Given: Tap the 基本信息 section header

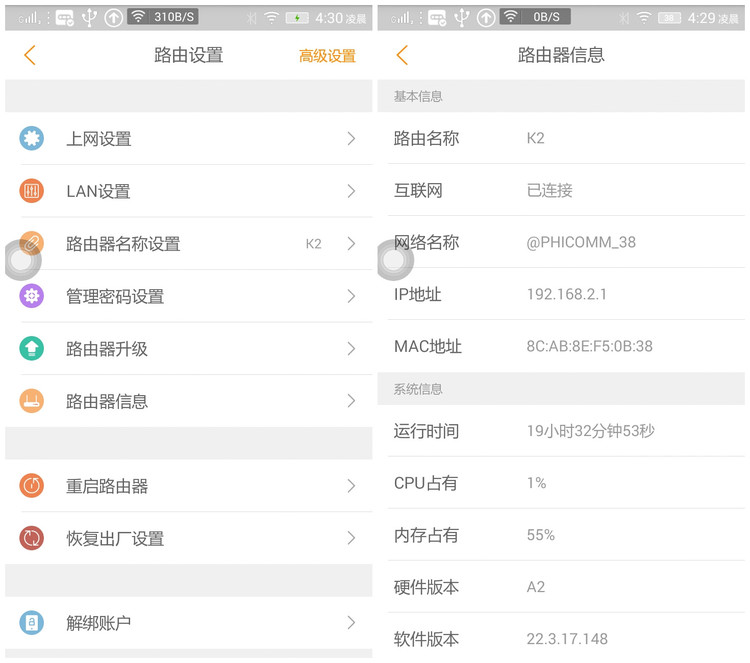Looking at the screenshot, I should click(418, 97).
